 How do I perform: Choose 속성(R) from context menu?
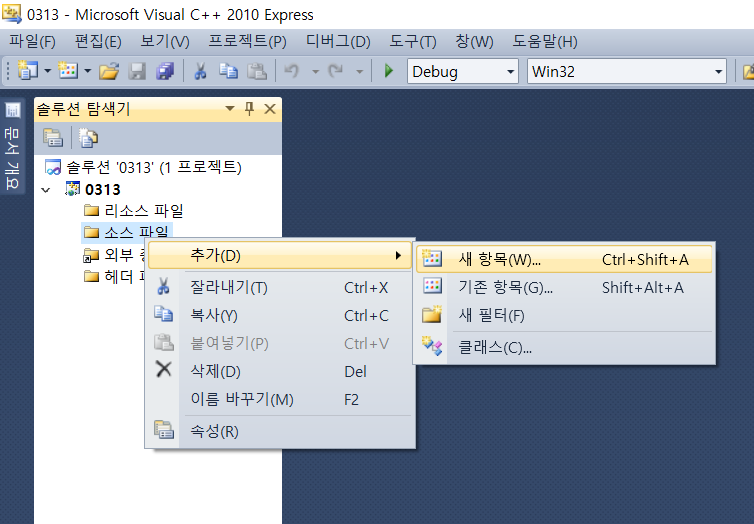pos(279,431)
